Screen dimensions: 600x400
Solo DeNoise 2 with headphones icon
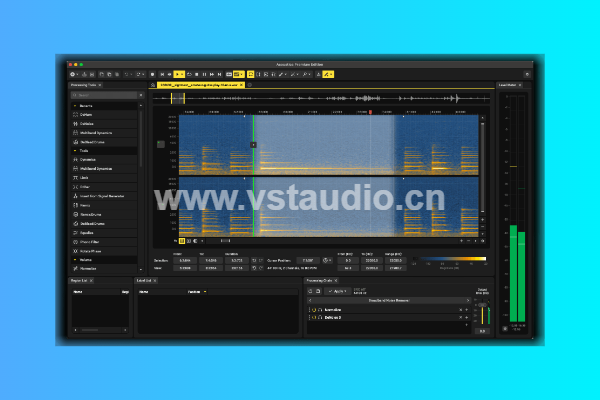pyautogui.click(x=320, y=318)
